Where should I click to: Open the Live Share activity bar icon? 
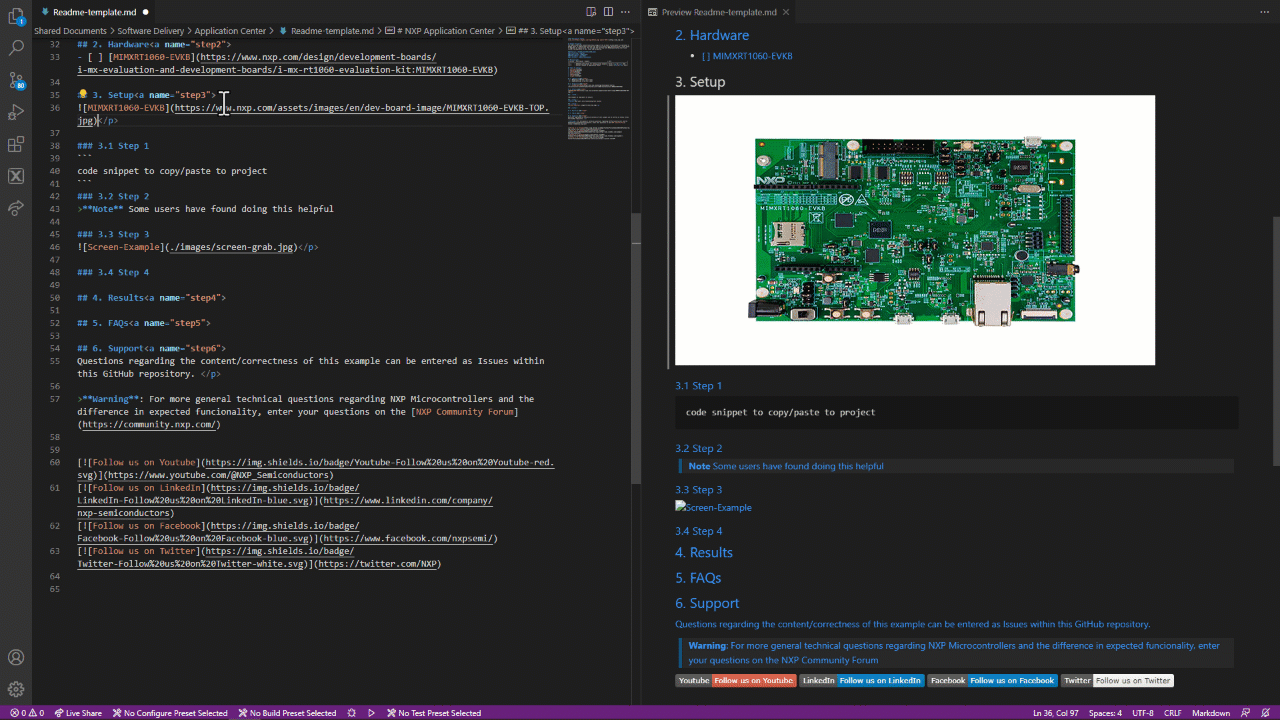click(16, 208)
